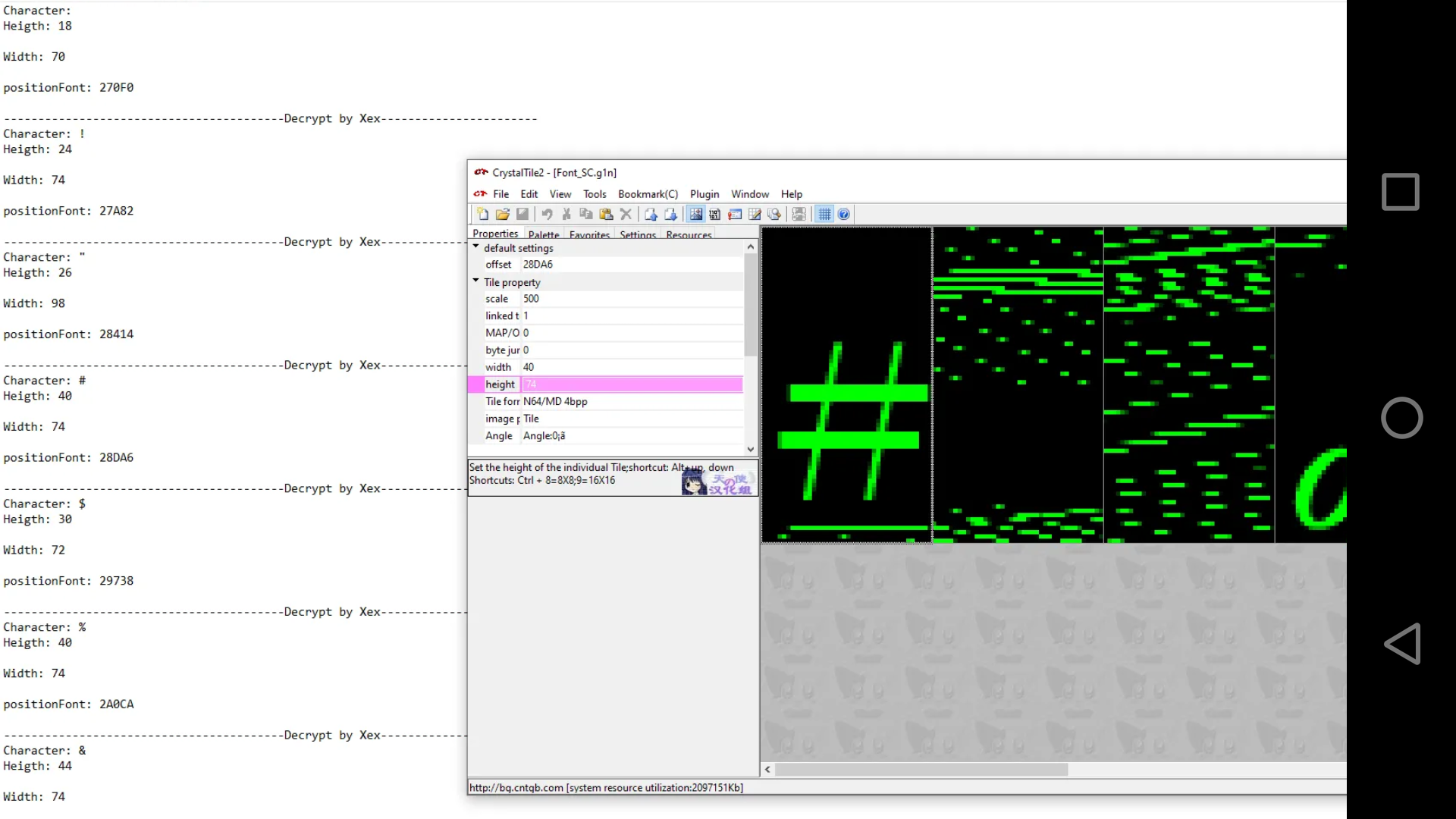Click the Settings tab in the properties panel
This screenshot has width=1456, height=819.
(637, 234)
